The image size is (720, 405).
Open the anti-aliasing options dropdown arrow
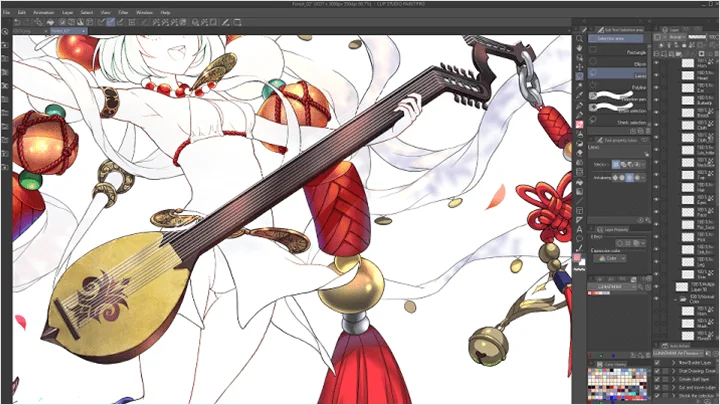coord(643,177)
